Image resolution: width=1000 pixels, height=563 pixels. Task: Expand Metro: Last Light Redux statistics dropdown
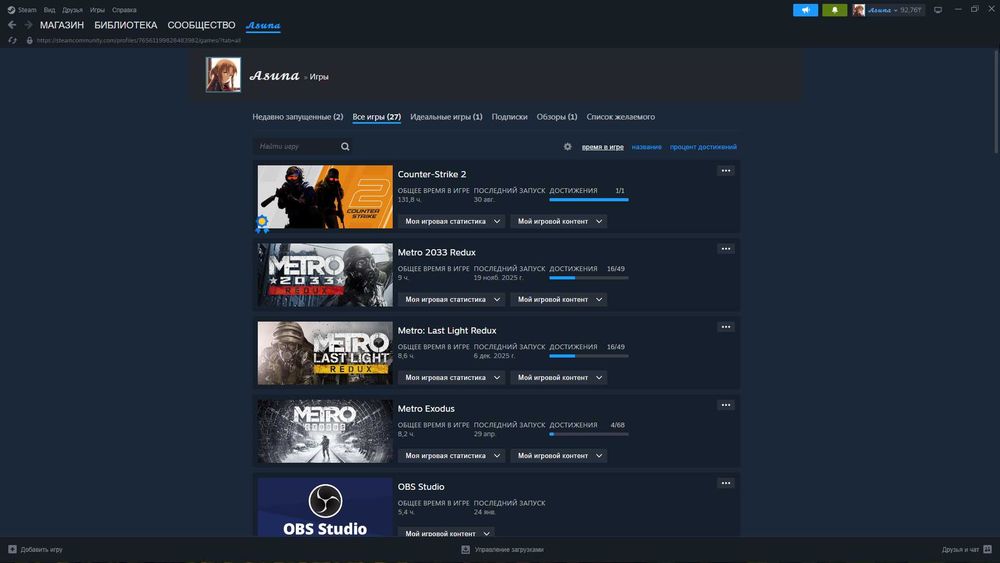tap(452, 377)
